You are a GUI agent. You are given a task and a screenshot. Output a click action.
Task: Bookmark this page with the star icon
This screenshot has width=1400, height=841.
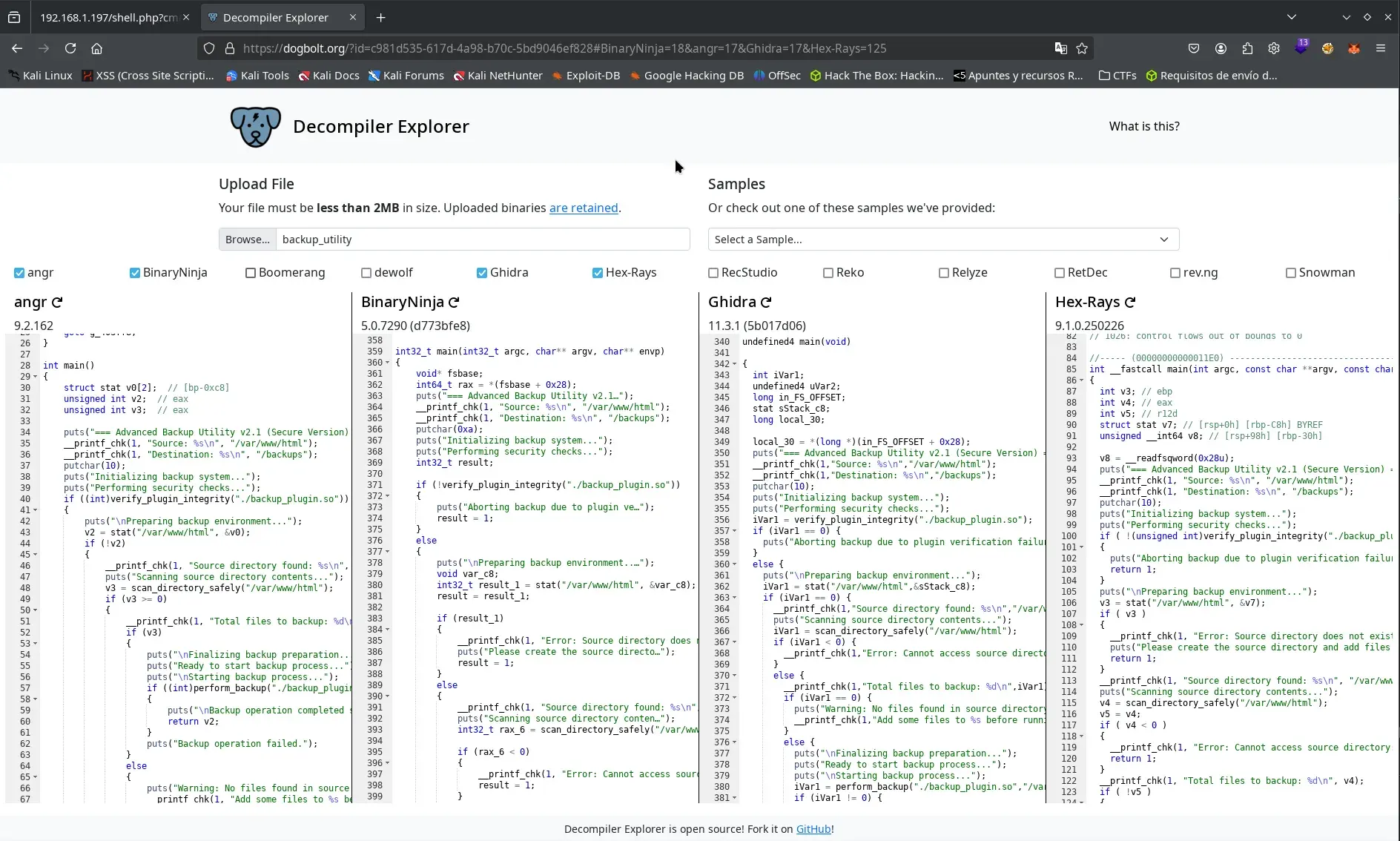(x=1082, y=48)
